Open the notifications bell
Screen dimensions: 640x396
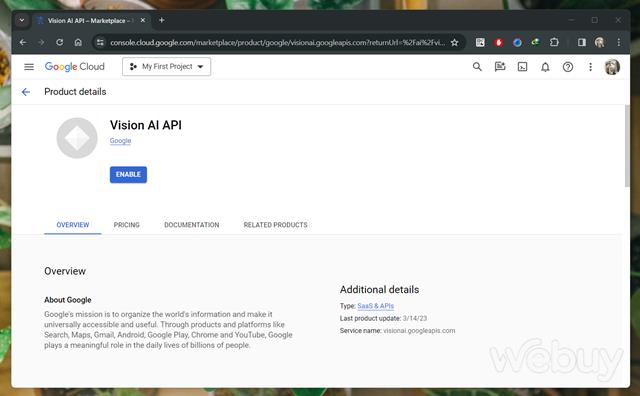(545, 67)
